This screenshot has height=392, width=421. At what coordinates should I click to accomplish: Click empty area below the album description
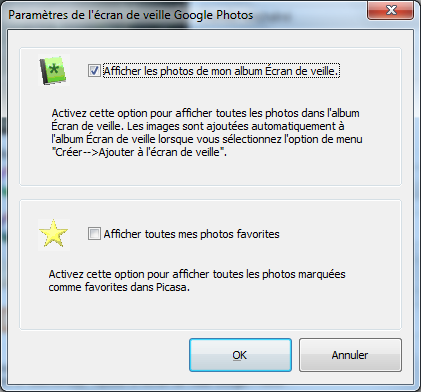pyautogui.click(x=210, y=172)
